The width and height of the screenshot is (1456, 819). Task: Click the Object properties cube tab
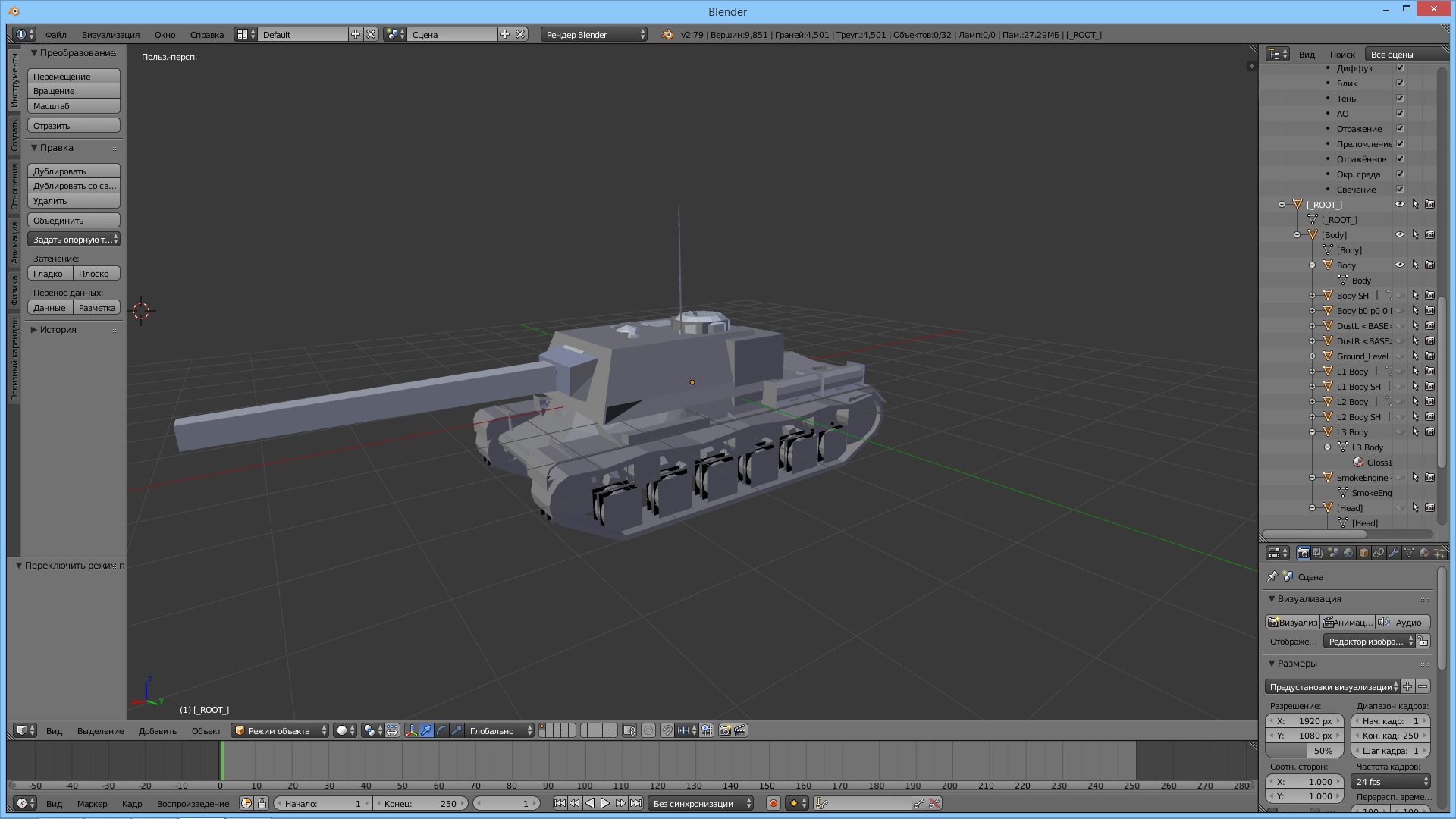1363,553
